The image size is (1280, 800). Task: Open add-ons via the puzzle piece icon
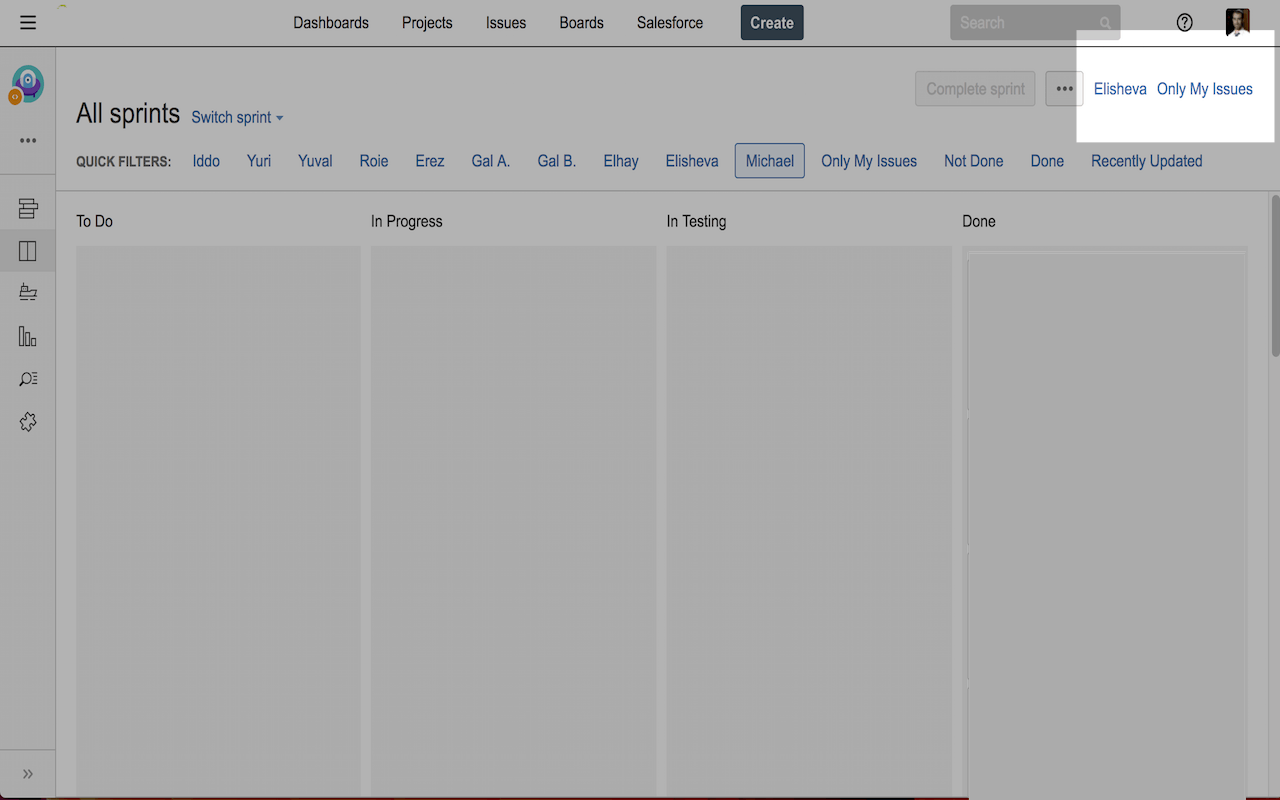tap(27, 422)
